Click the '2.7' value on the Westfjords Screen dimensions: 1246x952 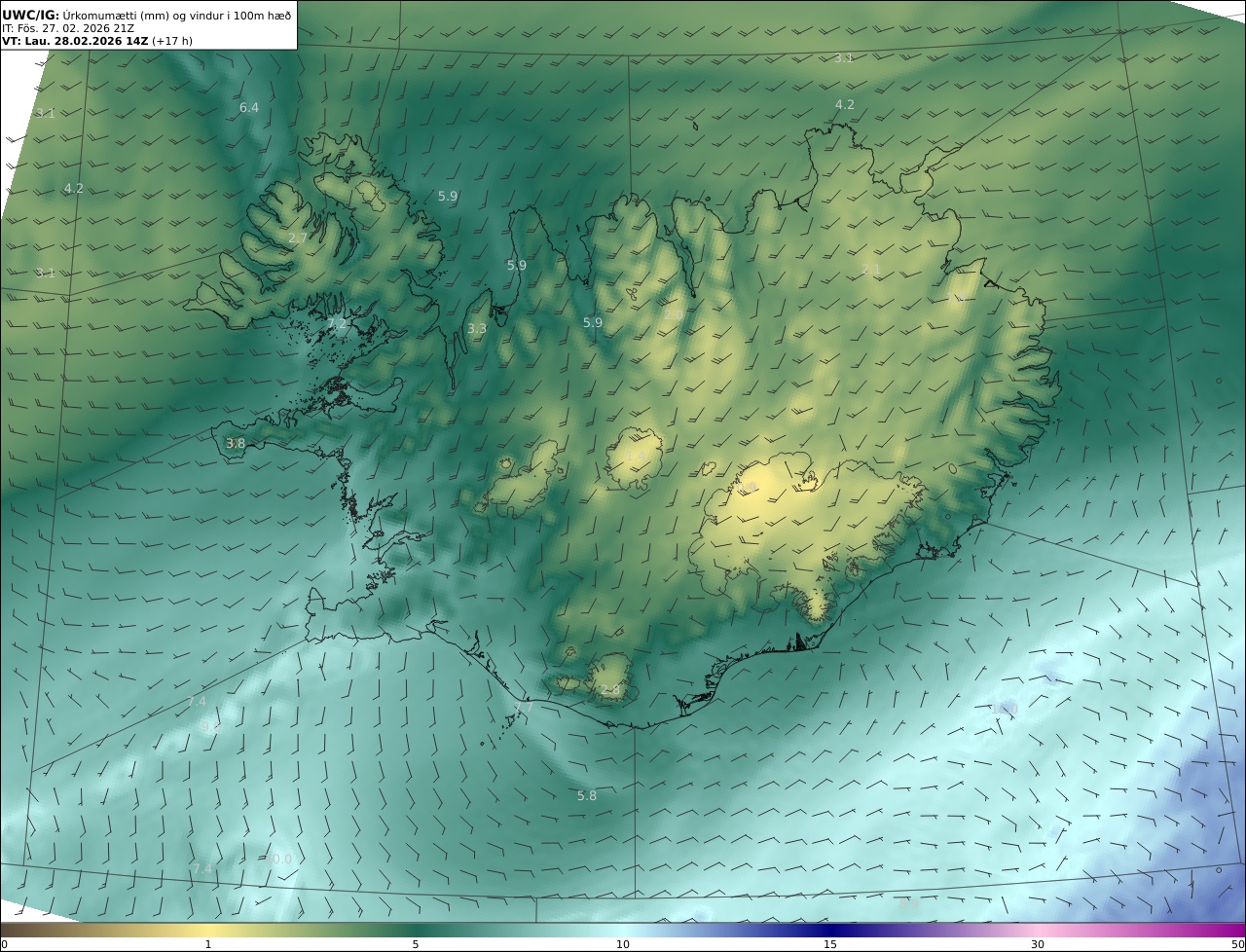[x=298, y=238]
